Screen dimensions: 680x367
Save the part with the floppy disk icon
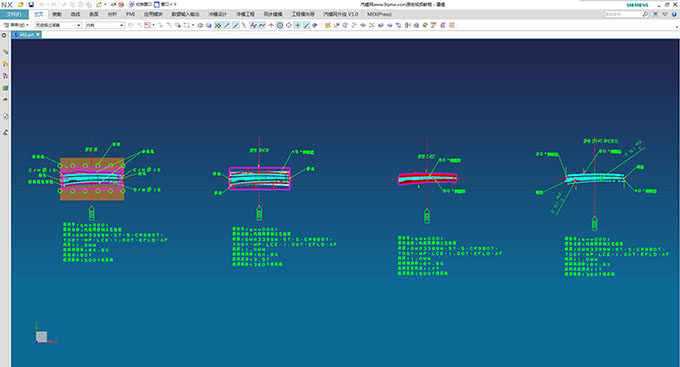pyautogui.click(x=31, y=4)
